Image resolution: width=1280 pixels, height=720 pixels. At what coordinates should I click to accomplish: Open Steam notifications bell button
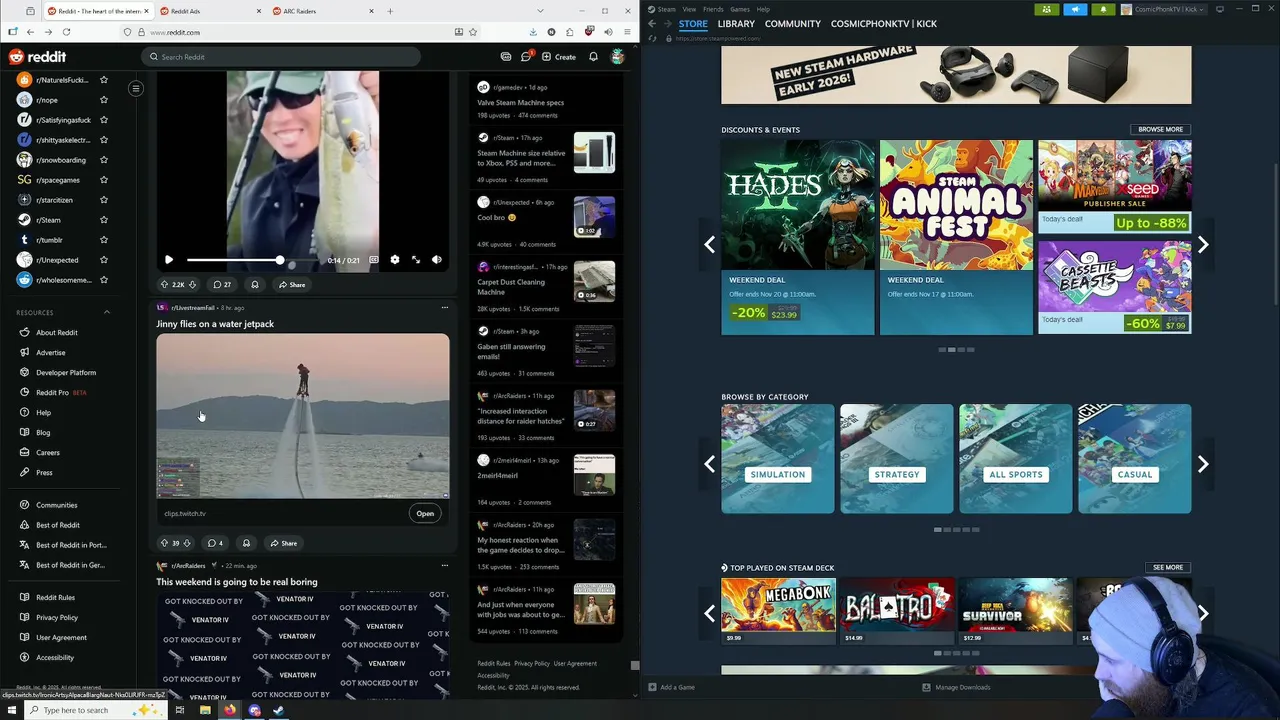click(1103, 9)
